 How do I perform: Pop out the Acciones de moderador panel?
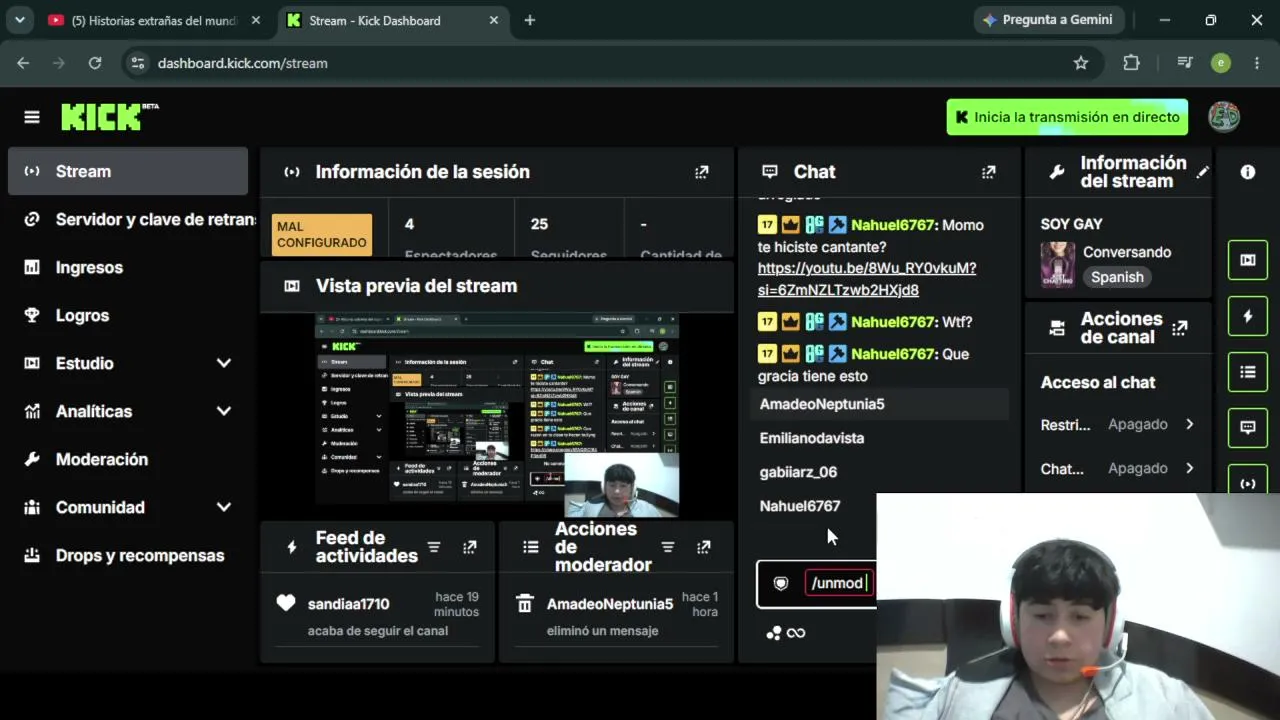[704, 547]
